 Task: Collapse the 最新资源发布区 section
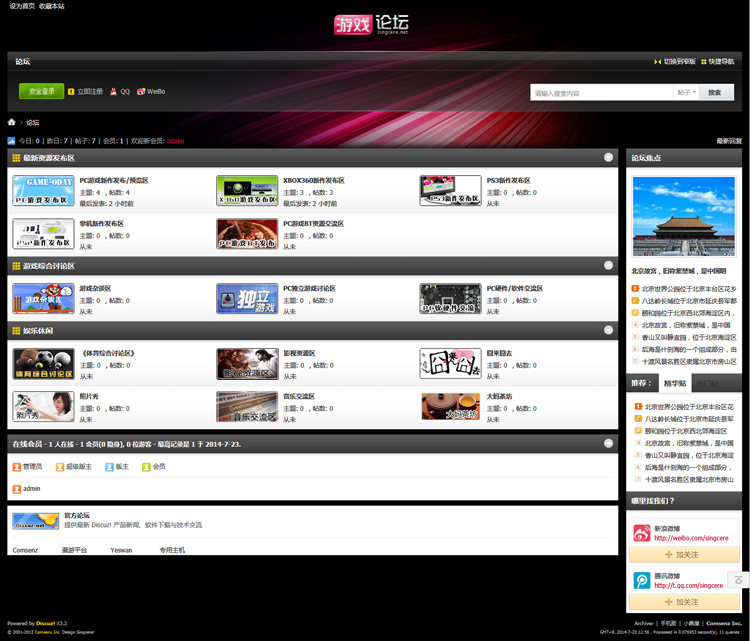pos(609,158)
